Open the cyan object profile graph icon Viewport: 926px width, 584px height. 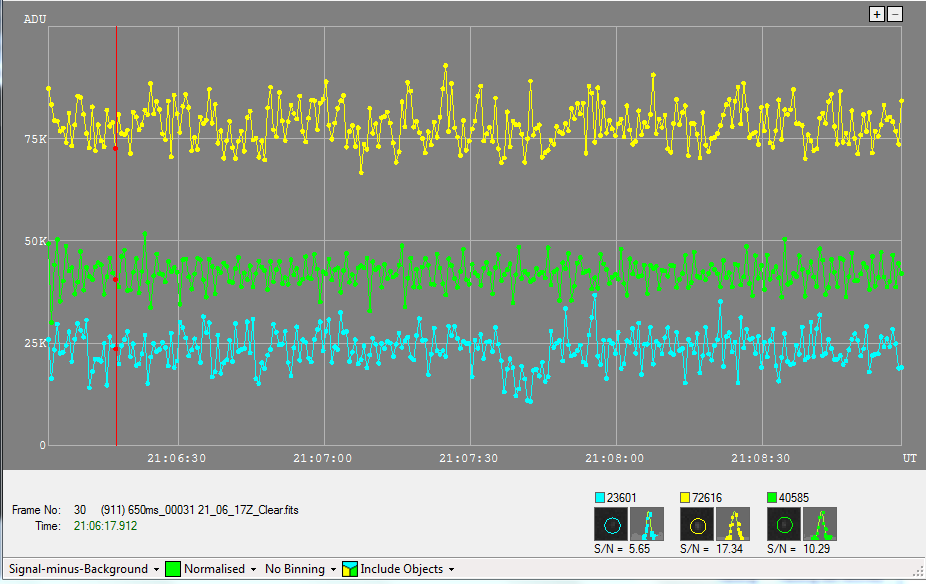(648, 525)
